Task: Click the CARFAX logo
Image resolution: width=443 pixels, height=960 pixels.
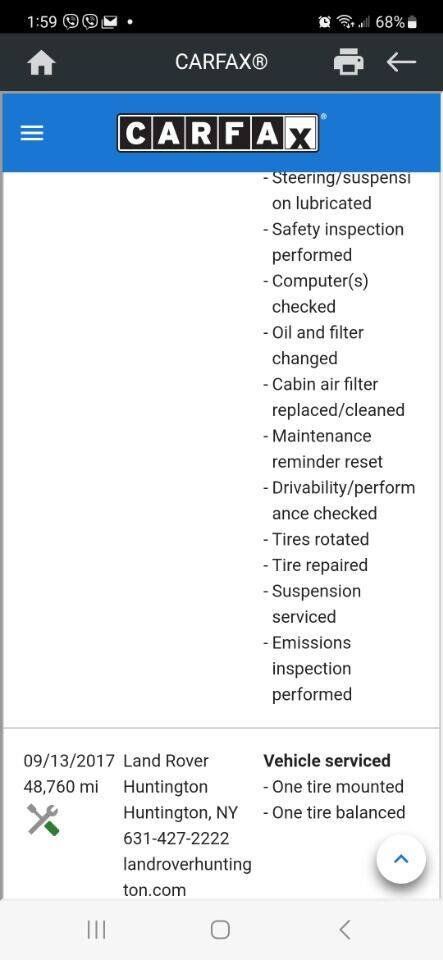Action: 218,133
